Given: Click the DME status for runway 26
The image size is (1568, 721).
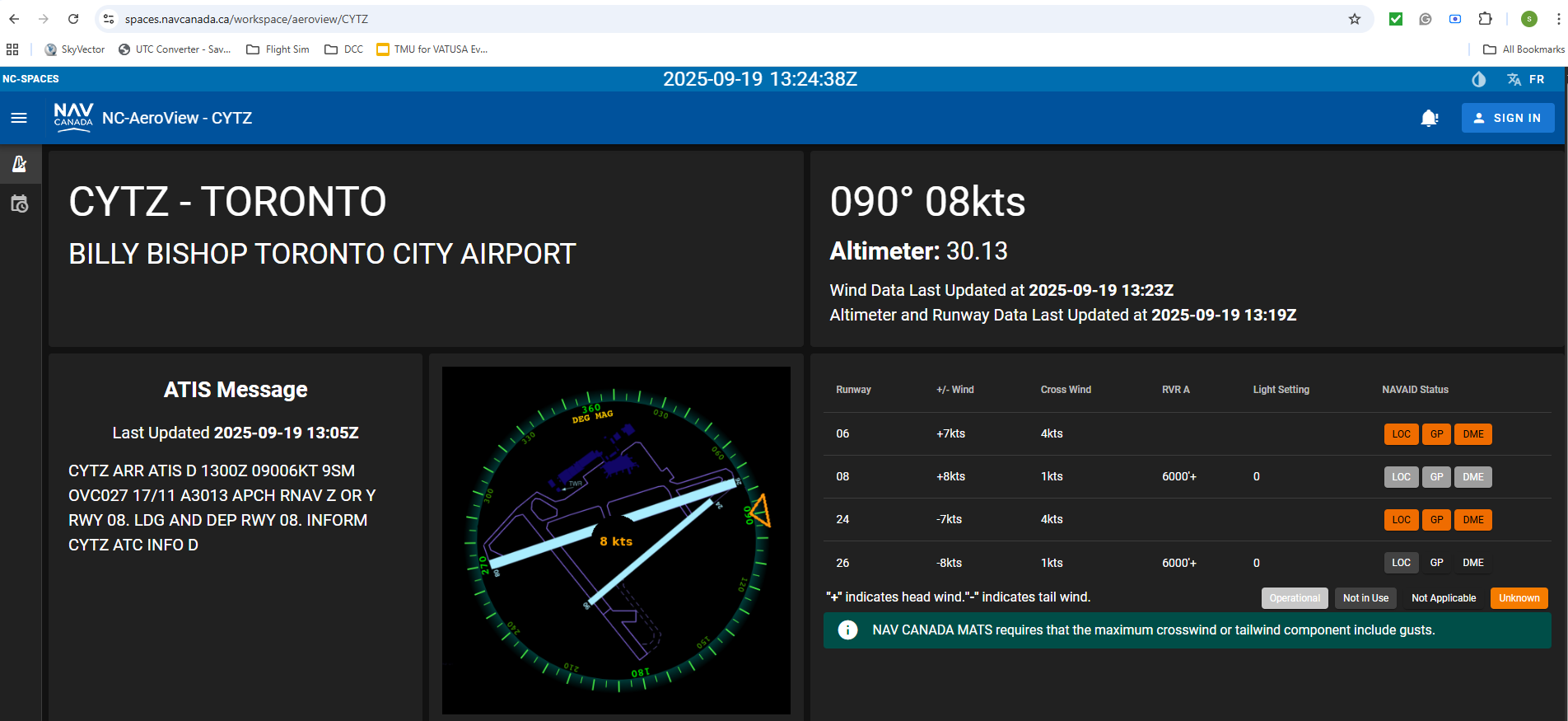Looking at the screenshot, I should [x=1473, y=563].
